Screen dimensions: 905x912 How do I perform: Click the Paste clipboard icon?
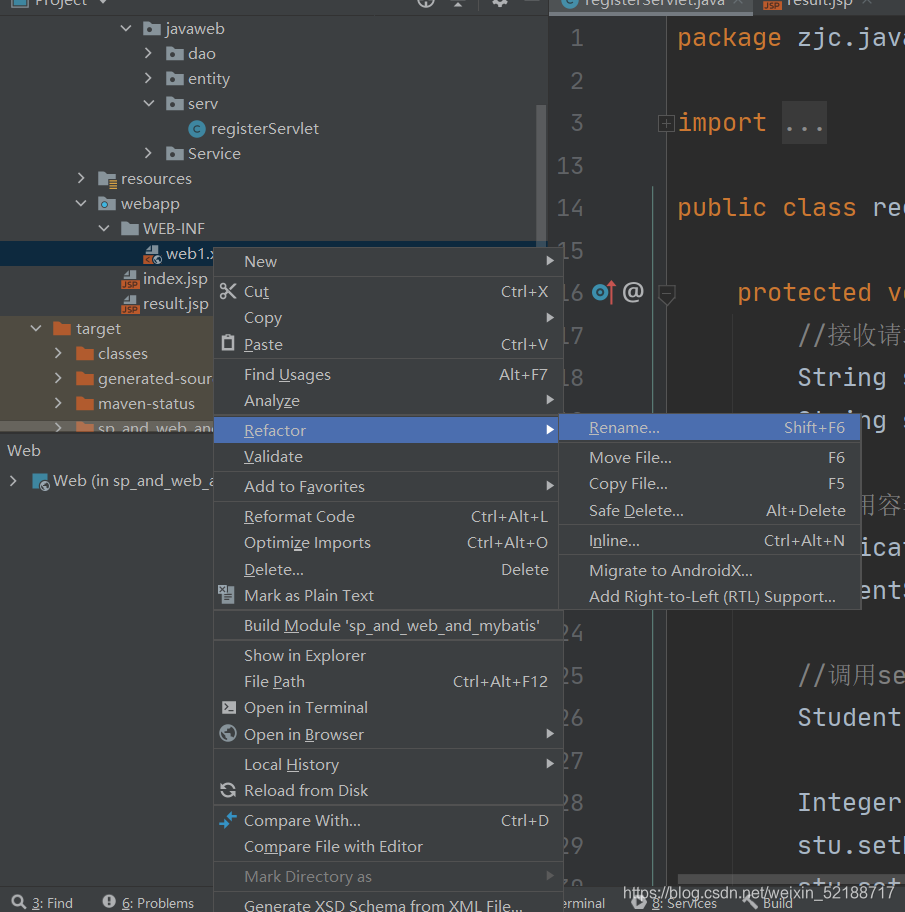pos(228,344)
